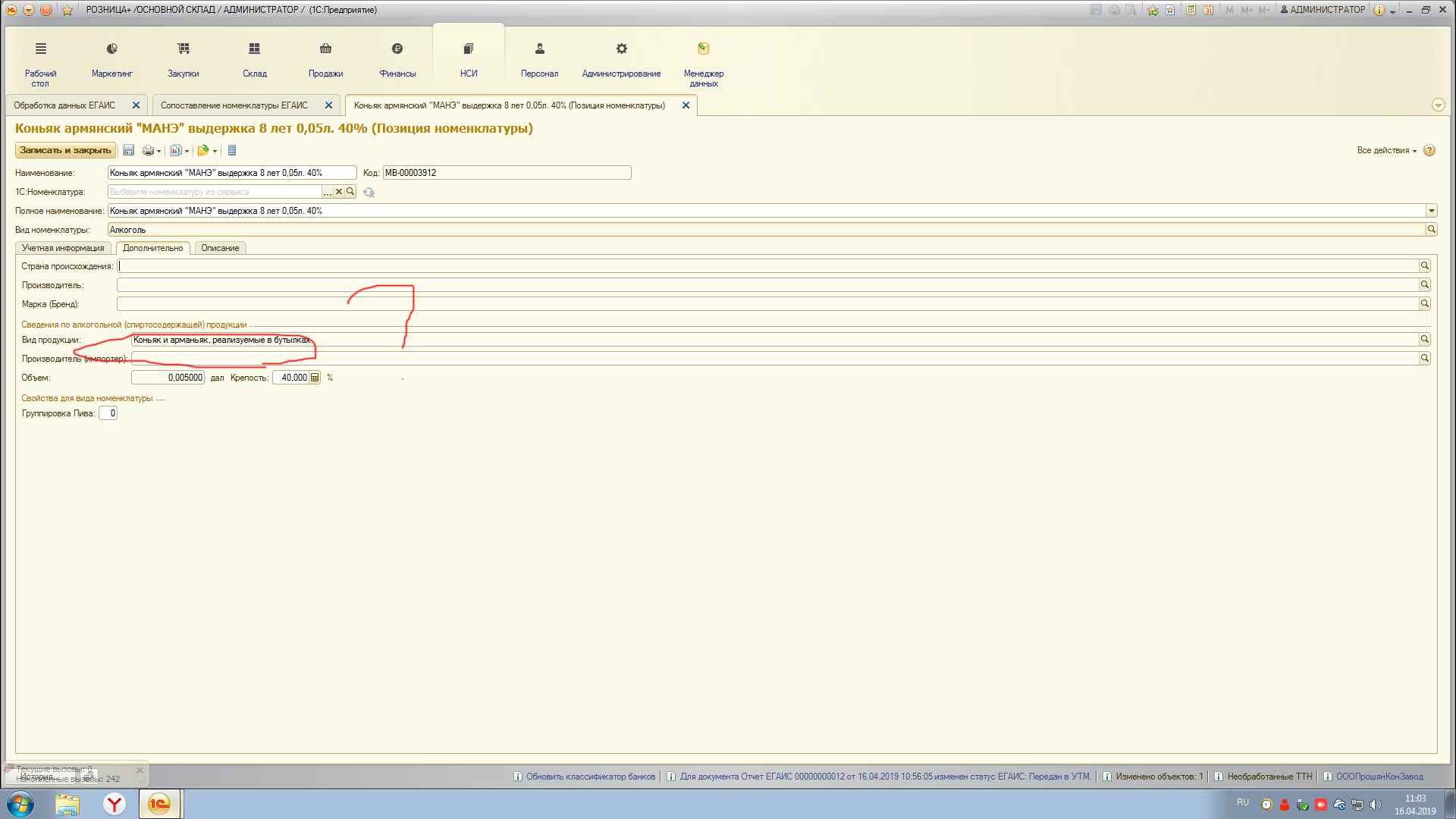Click the Группировка Пива field

click(108, 413)
